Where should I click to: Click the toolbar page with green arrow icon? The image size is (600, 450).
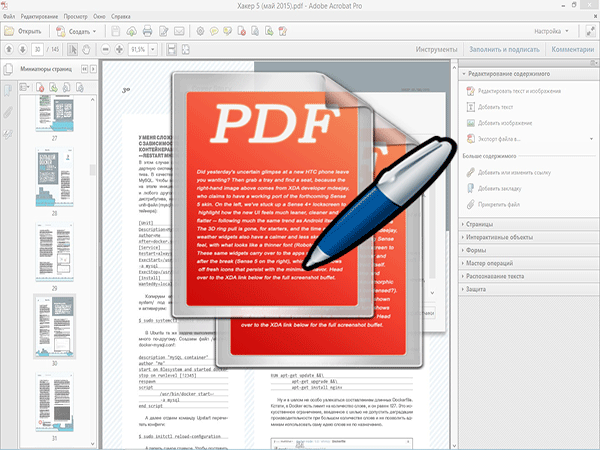269,31
